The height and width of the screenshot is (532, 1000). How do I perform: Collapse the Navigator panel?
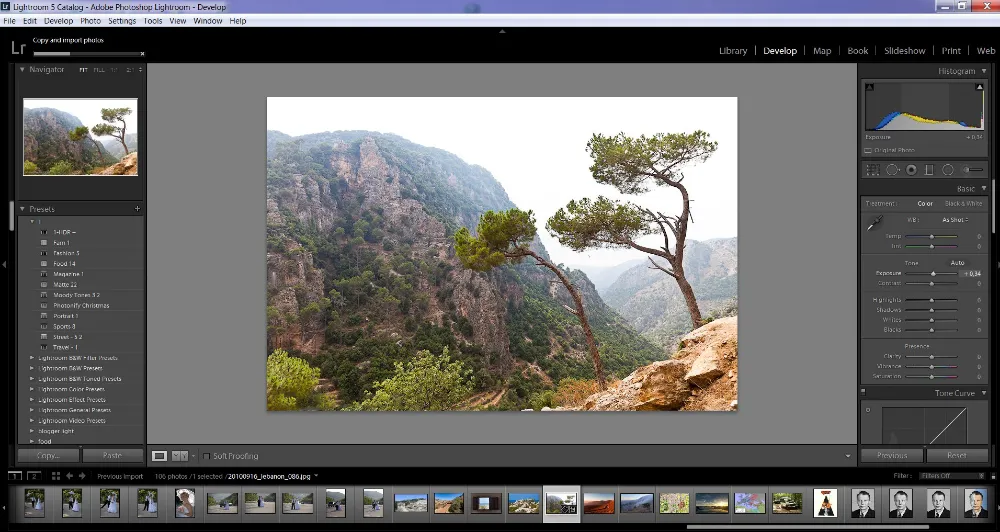(22, 70)
